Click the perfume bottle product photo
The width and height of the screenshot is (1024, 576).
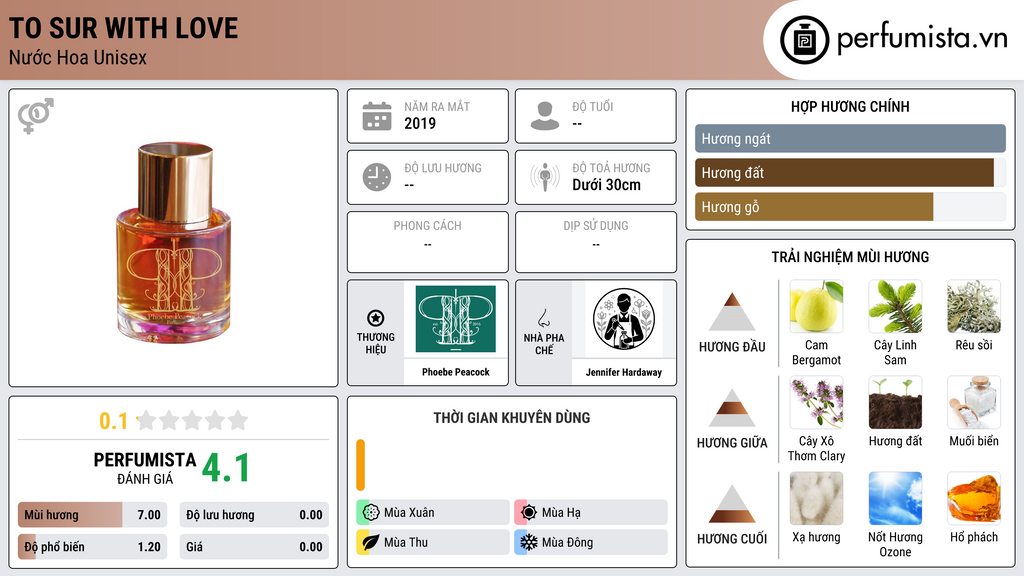pyautogui.click(x=174, y=242)
